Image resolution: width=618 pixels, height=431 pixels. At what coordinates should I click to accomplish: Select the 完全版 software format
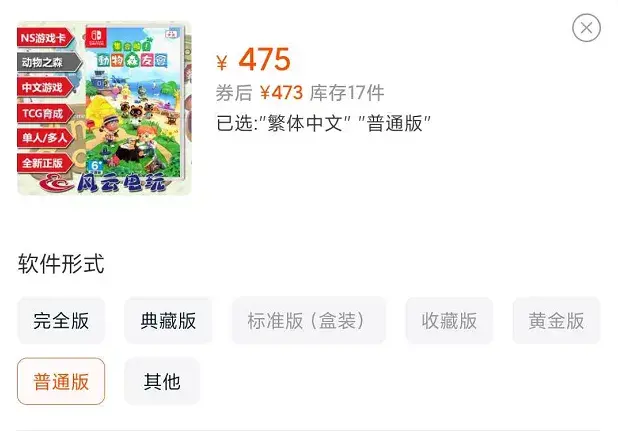tap(61, 320)
